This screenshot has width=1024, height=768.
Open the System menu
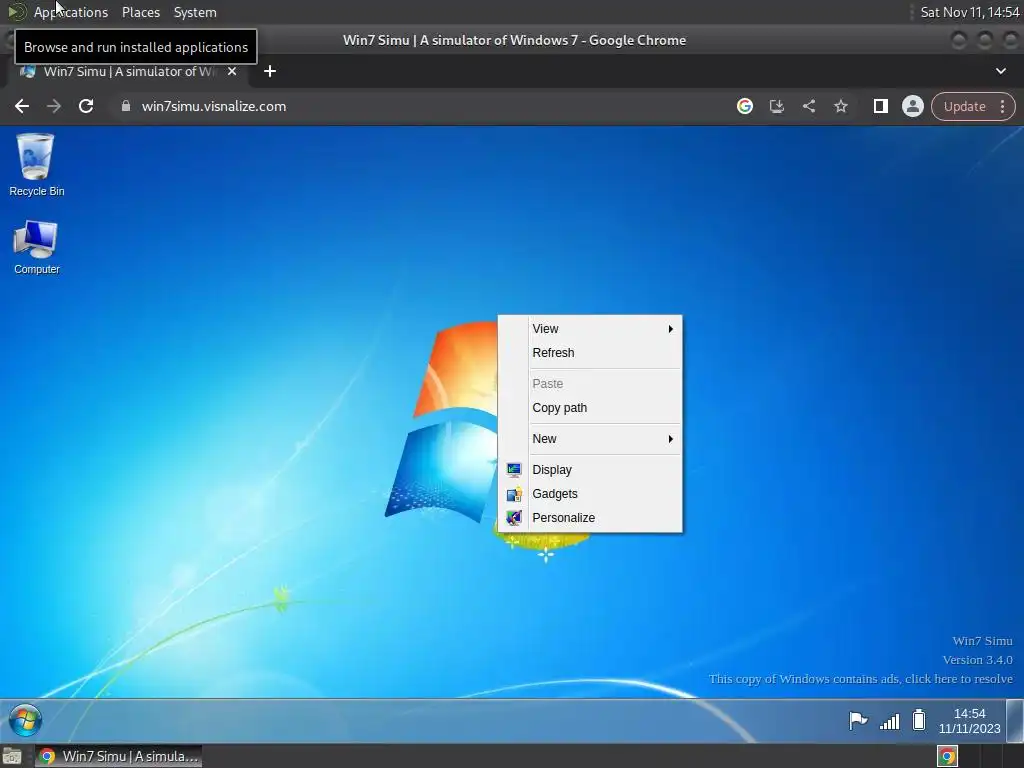point(195,12)
